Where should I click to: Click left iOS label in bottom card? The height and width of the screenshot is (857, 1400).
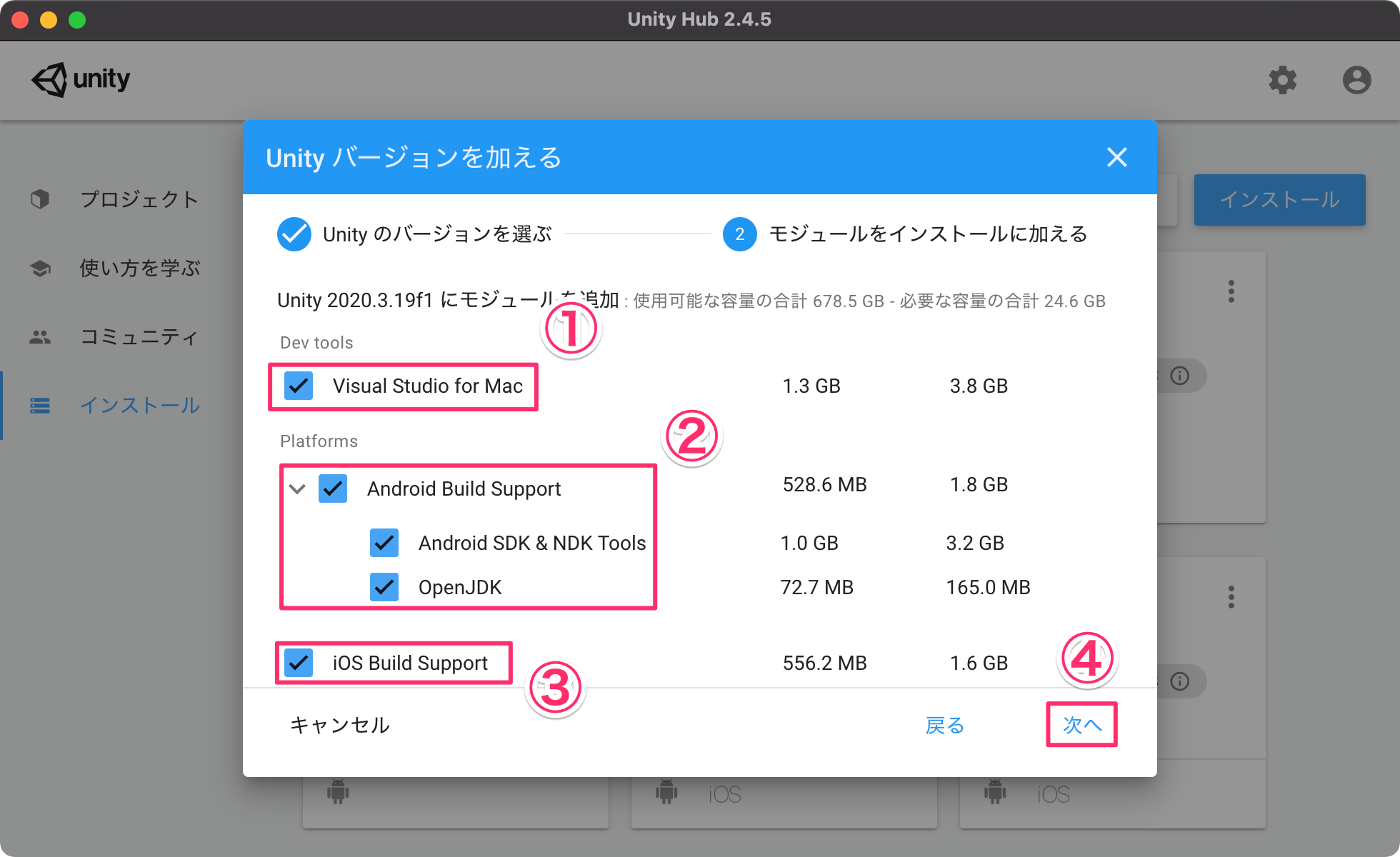point(725,794)
